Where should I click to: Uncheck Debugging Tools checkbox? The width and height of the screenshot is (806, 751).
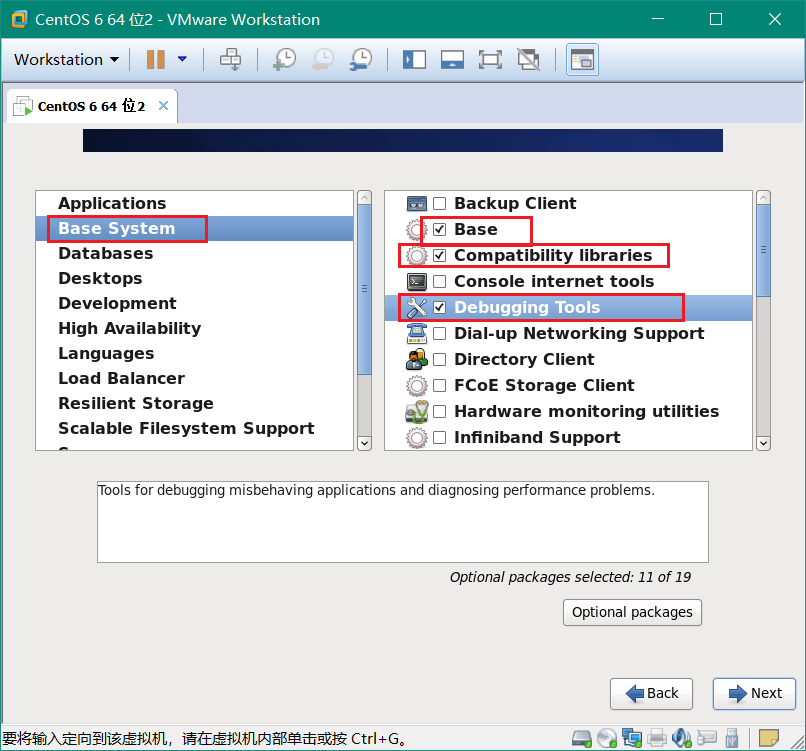click(439, 307)
